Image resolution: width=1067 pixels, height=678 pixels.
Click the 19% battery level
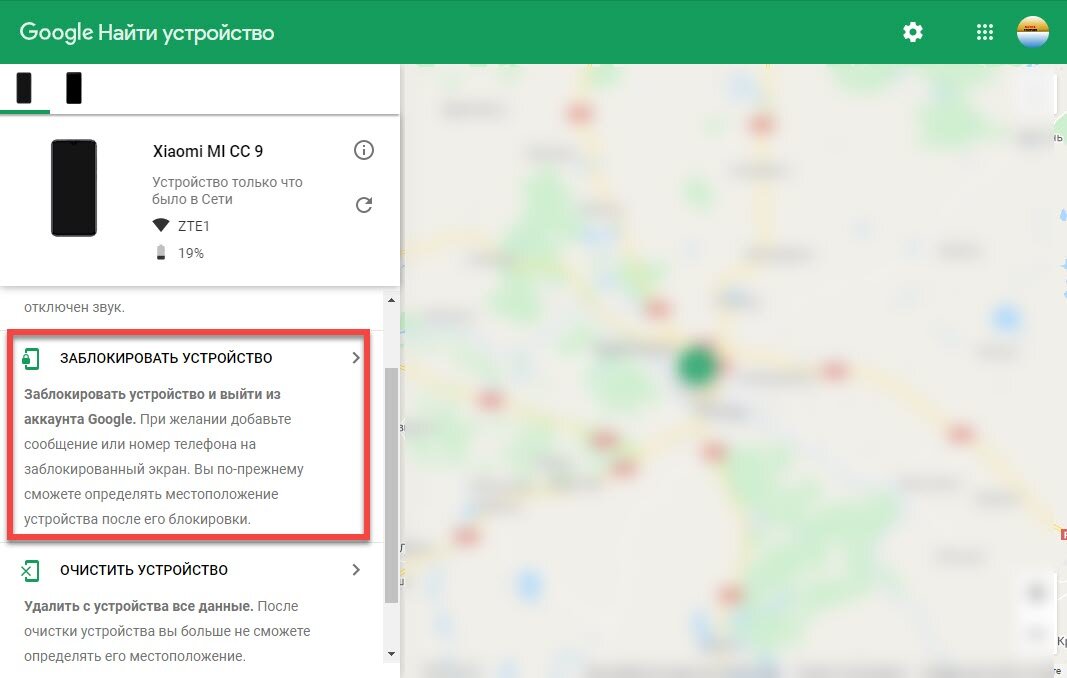tap(191, 253)
